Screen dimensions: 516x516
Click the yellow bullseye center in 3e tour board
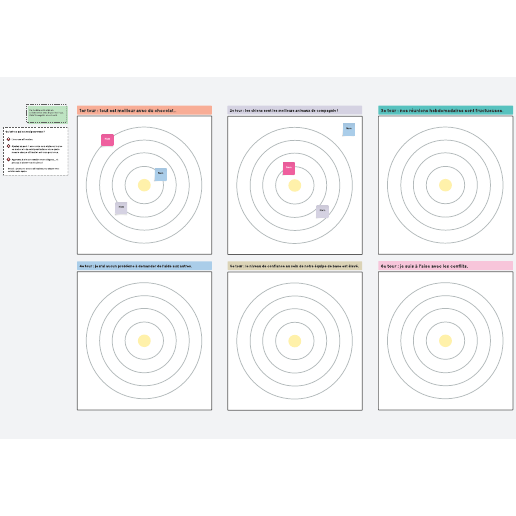445,185
